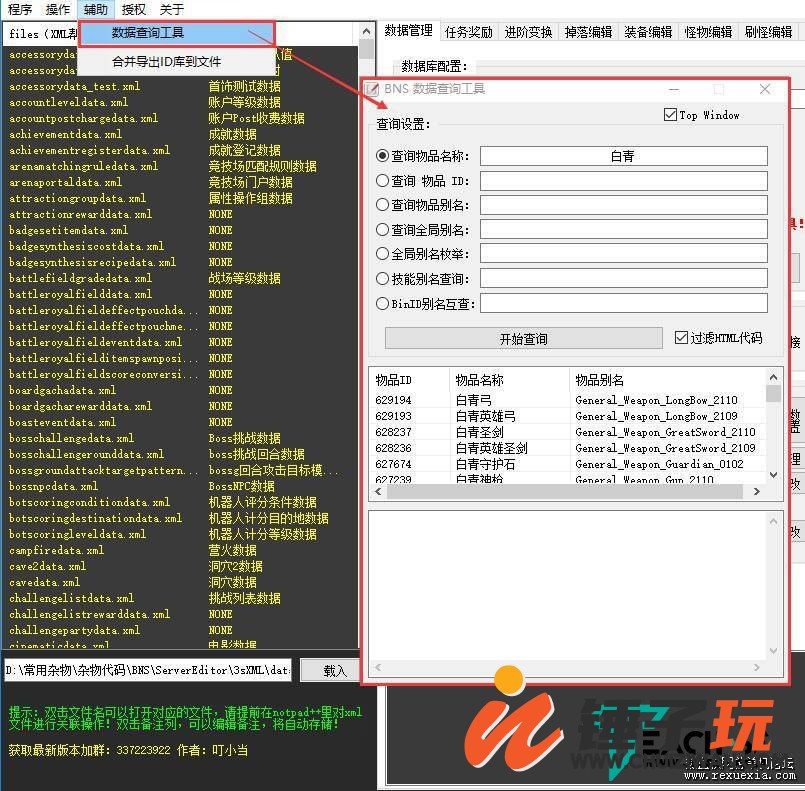The image size is (805, 791).
Task: Select result row 627674 白青守护石
Action: pos(567,464)
